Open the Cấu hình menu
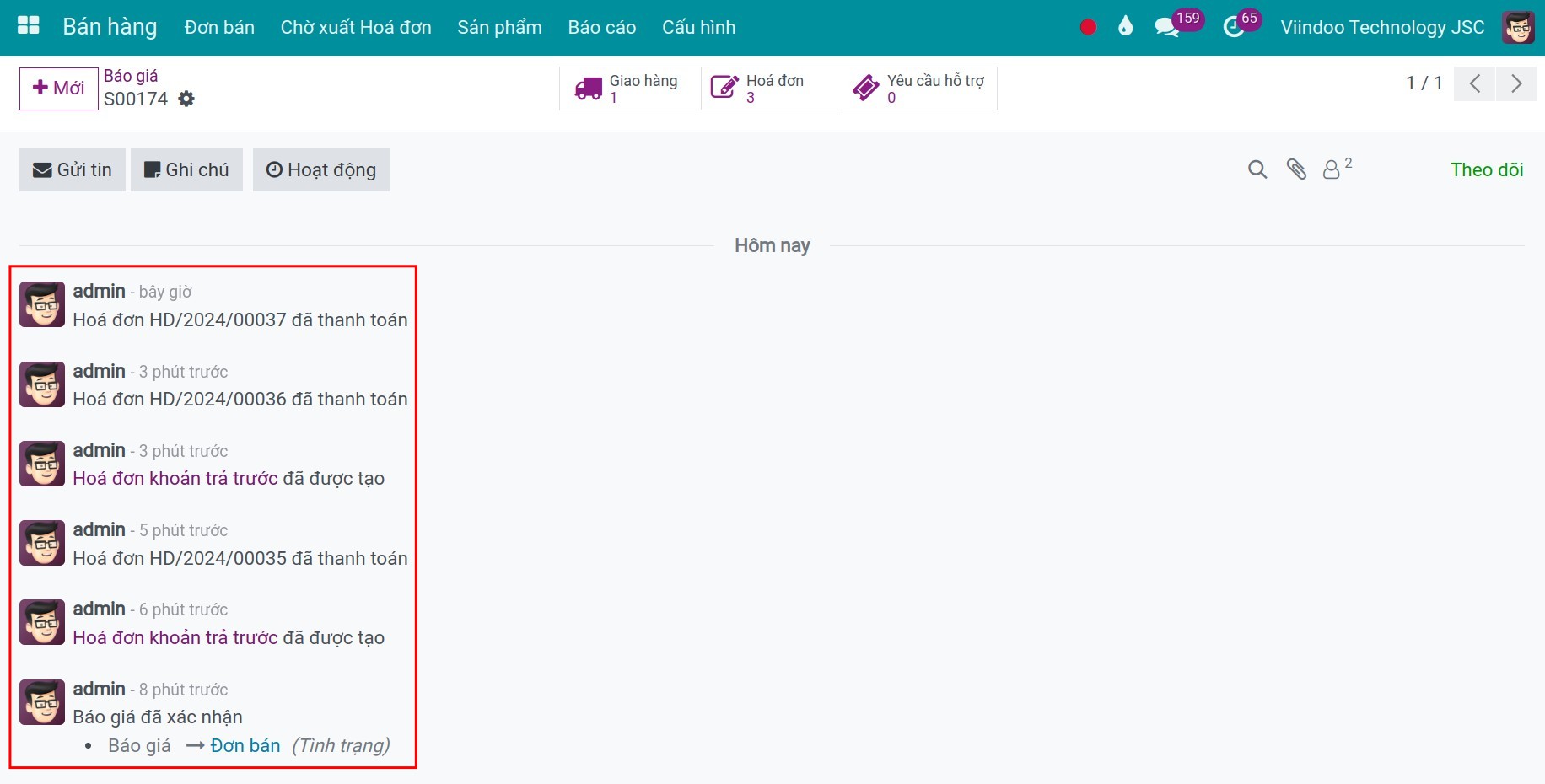The width and height of the screenshot is (1545, 784). [698, 27]
